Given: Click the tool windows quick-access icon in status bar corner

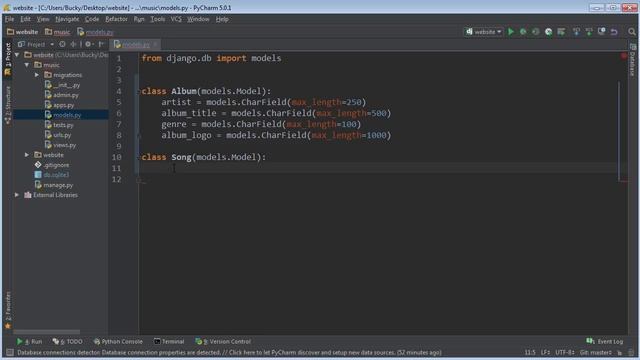Looking at the screenshot, I should (10, 352).
